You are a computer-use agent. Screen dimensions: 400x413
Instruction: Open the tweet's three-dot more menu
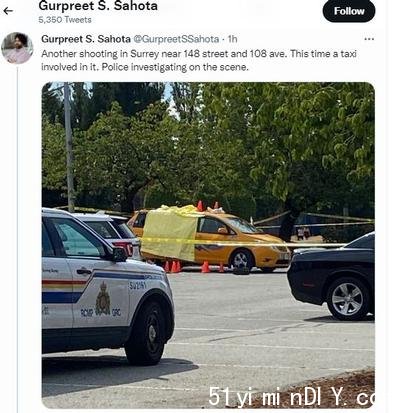point(369,39)
